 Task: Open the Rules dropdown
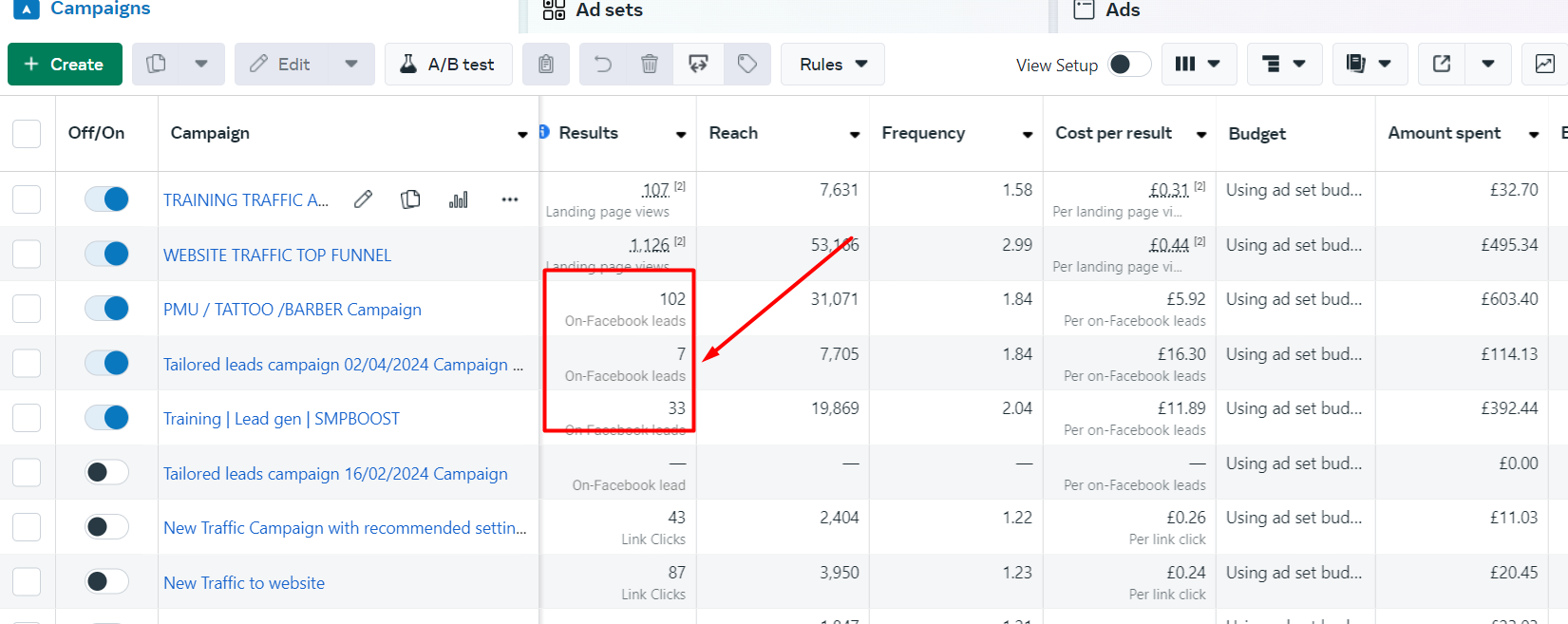click(833, 64)
